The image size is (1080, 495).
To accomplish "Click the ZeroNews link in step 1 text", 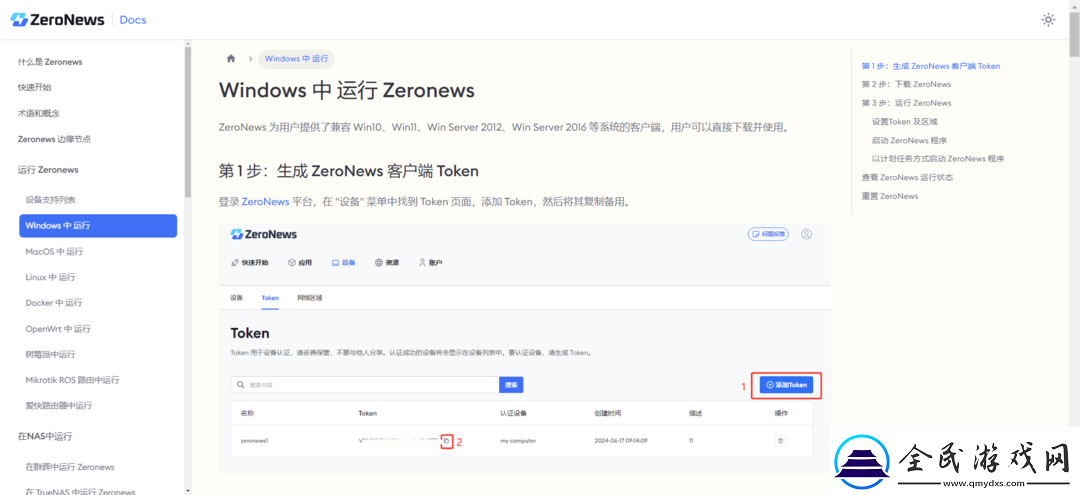I will [265, 202].
